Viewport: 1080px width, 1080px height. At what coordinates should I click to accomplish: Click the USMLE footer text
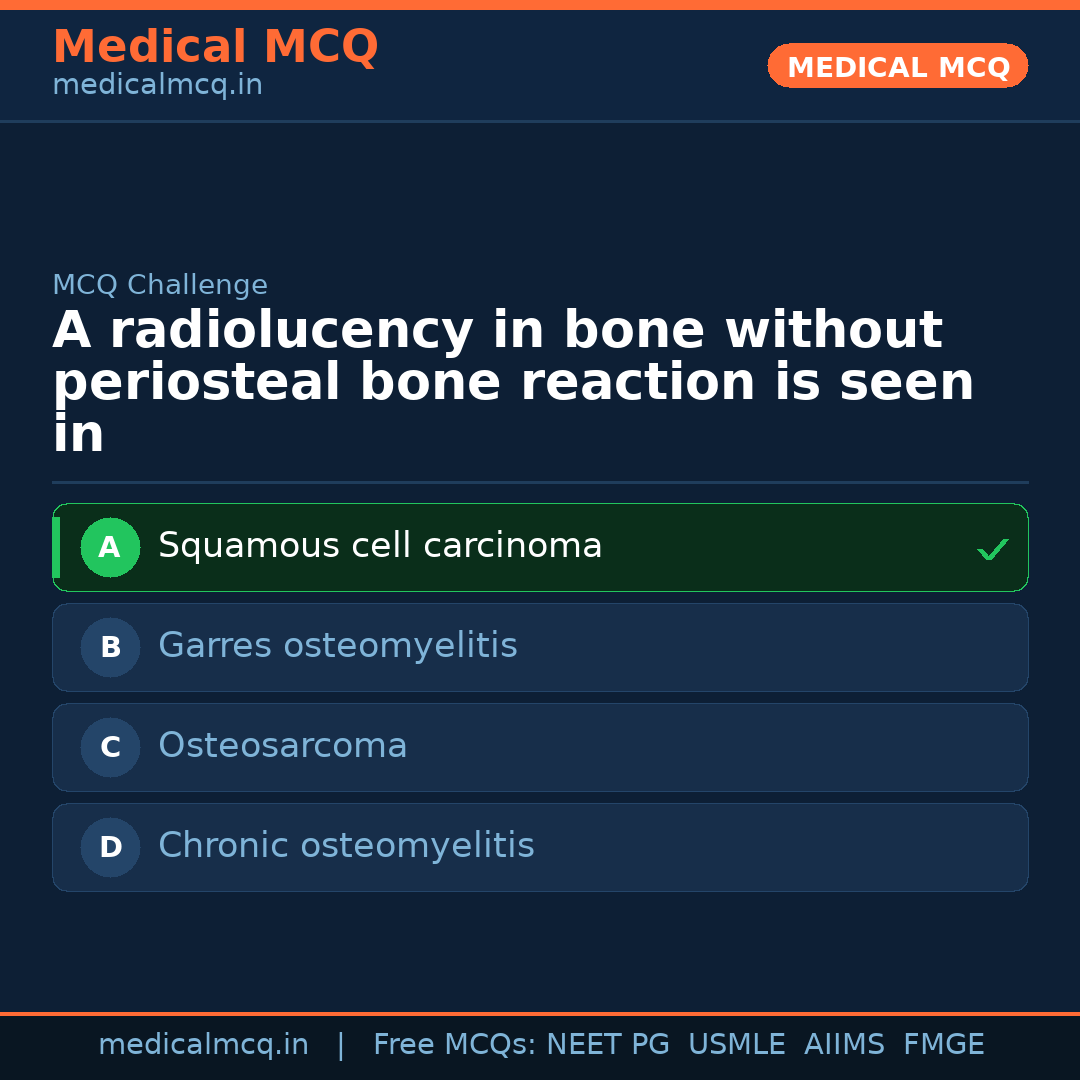coord(736,1045)
